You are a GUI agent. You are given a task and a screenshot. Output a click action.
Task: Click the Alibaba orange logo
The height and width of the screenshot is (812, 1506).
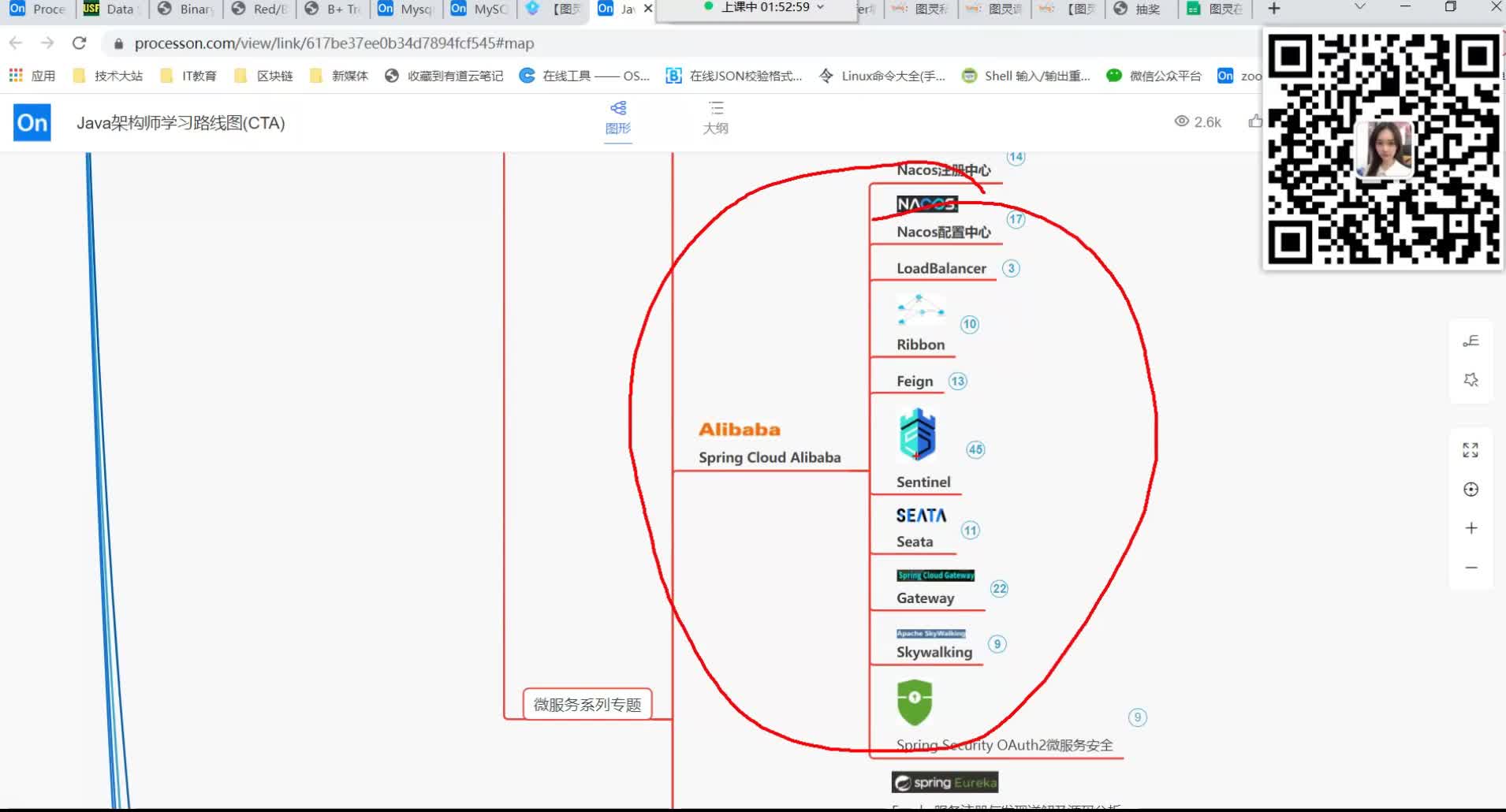click(x=739, y=430)
